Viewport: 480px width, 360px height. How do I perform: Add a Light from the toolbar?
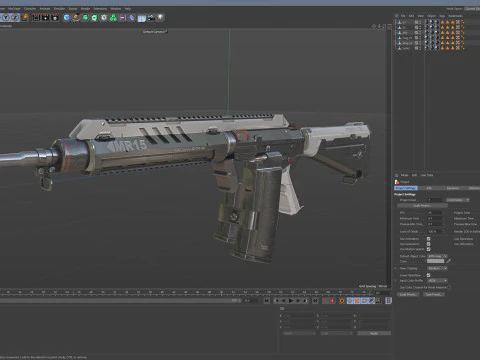pyautogui.click(x=160, y=17)
